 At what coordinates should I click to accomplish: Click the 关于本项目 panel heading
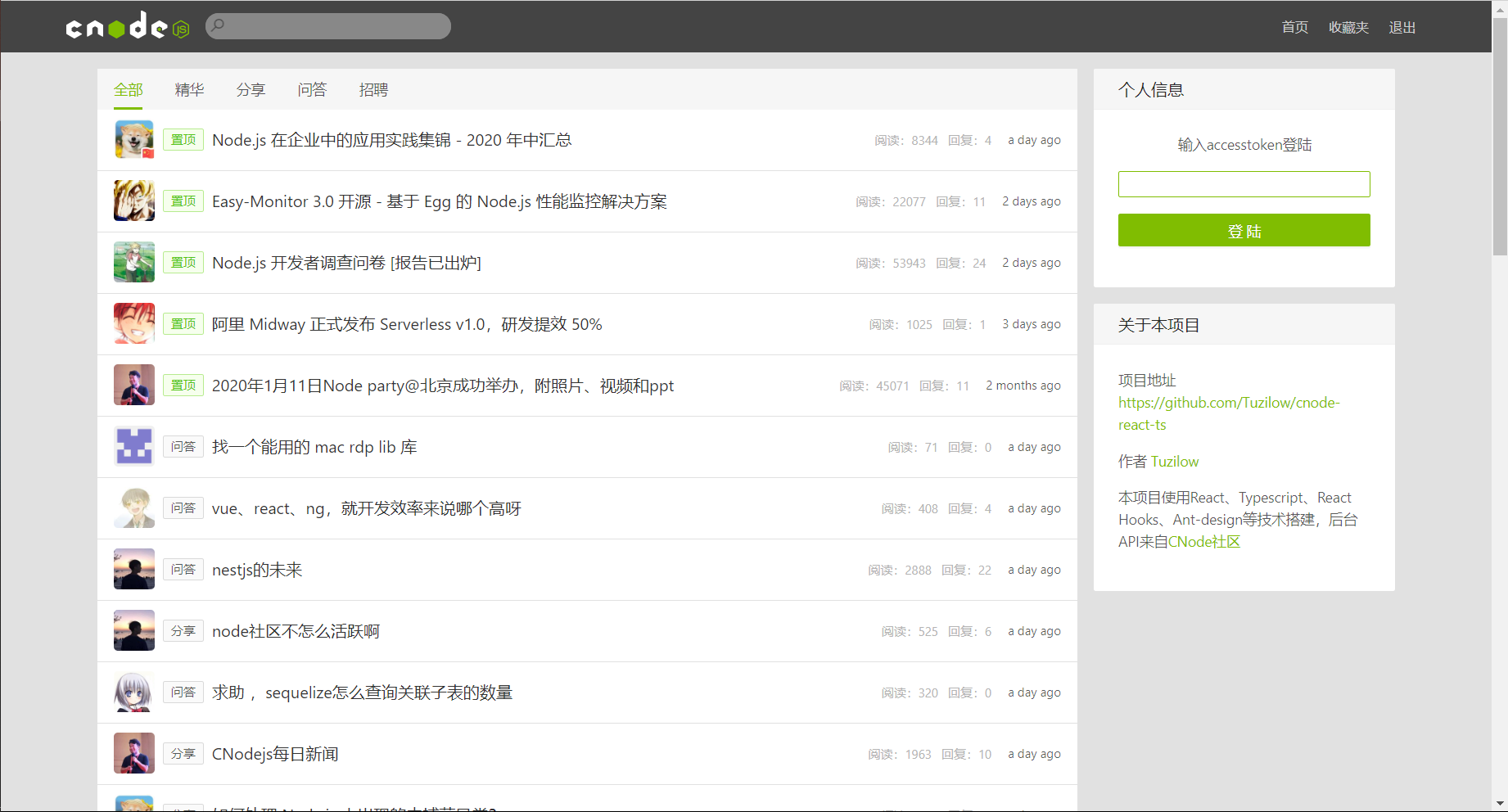coord(1158,325)
